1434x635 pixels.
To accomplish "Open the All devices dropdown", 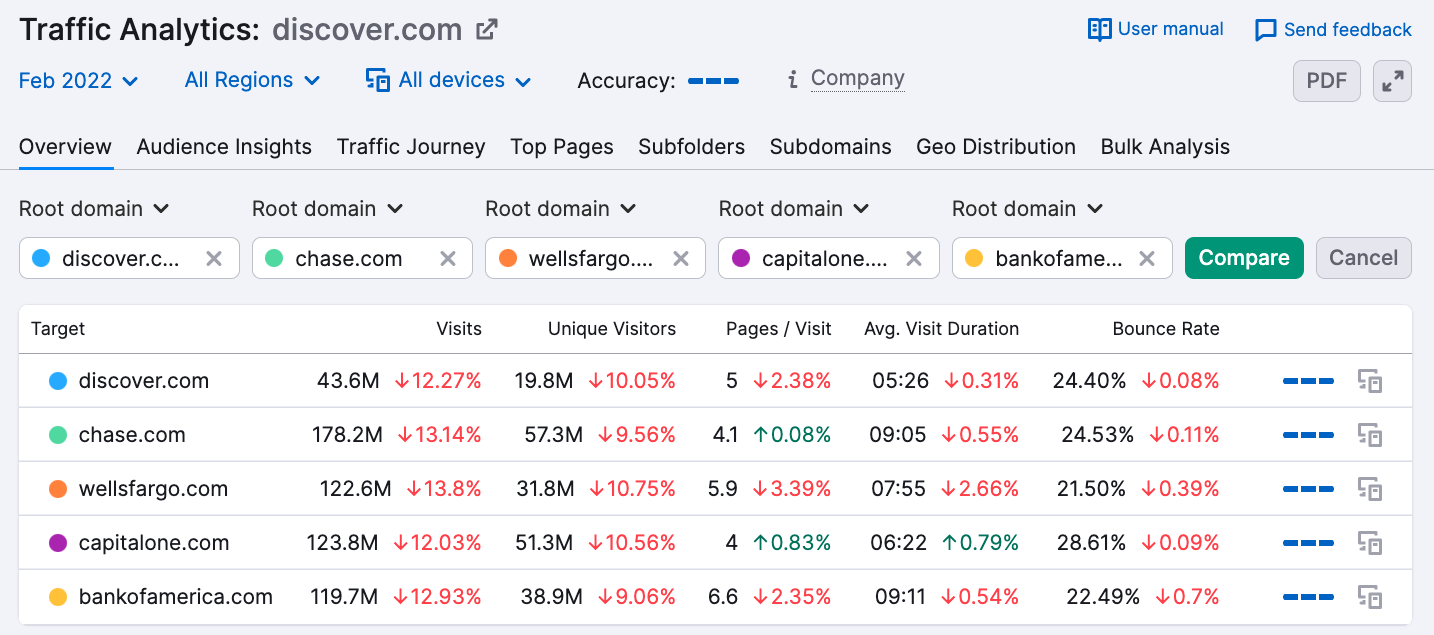I will tap(449, 80).
